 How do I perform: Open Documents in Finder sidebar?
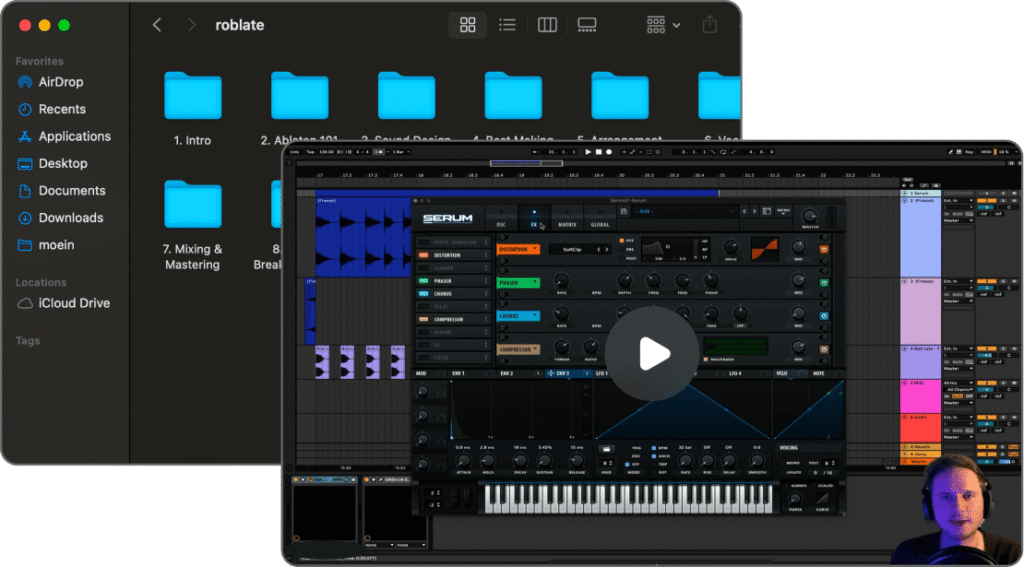tap(61, 191)
